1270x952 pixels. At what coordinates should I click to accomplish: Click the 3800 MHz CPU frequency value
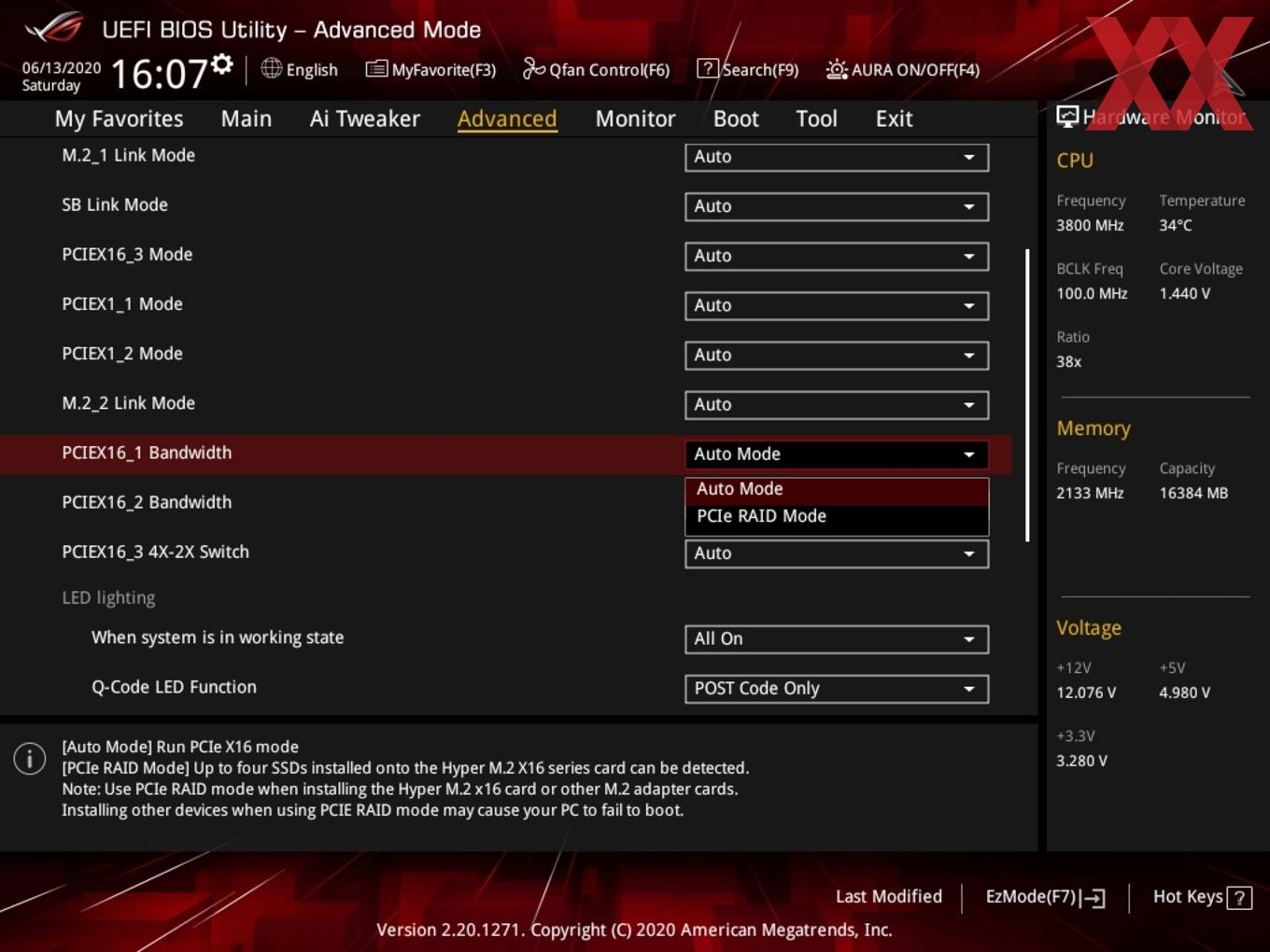pos(1090,226)
